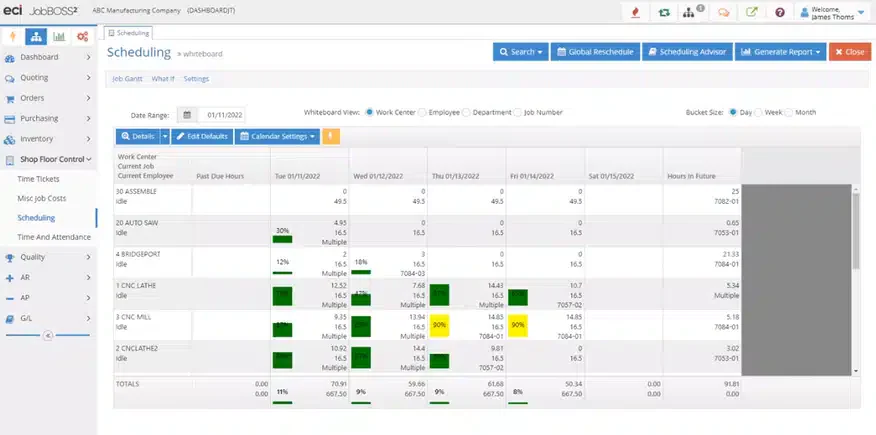Open Time Tickets in Shop Floor Control
Image resolution: width=876 pixels, height=435 pixels.
click(x=38, y=179)
